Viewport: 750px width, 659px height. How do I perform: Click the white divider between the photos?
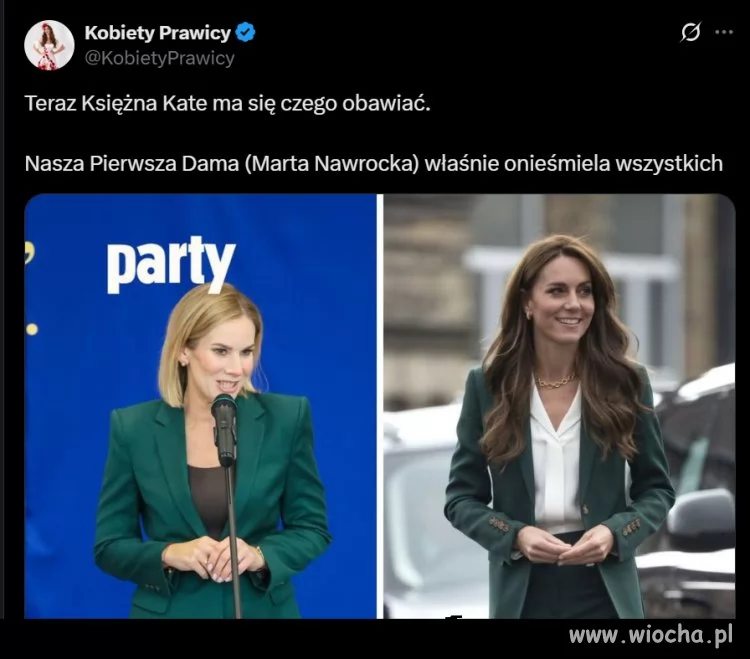(380, 406)
